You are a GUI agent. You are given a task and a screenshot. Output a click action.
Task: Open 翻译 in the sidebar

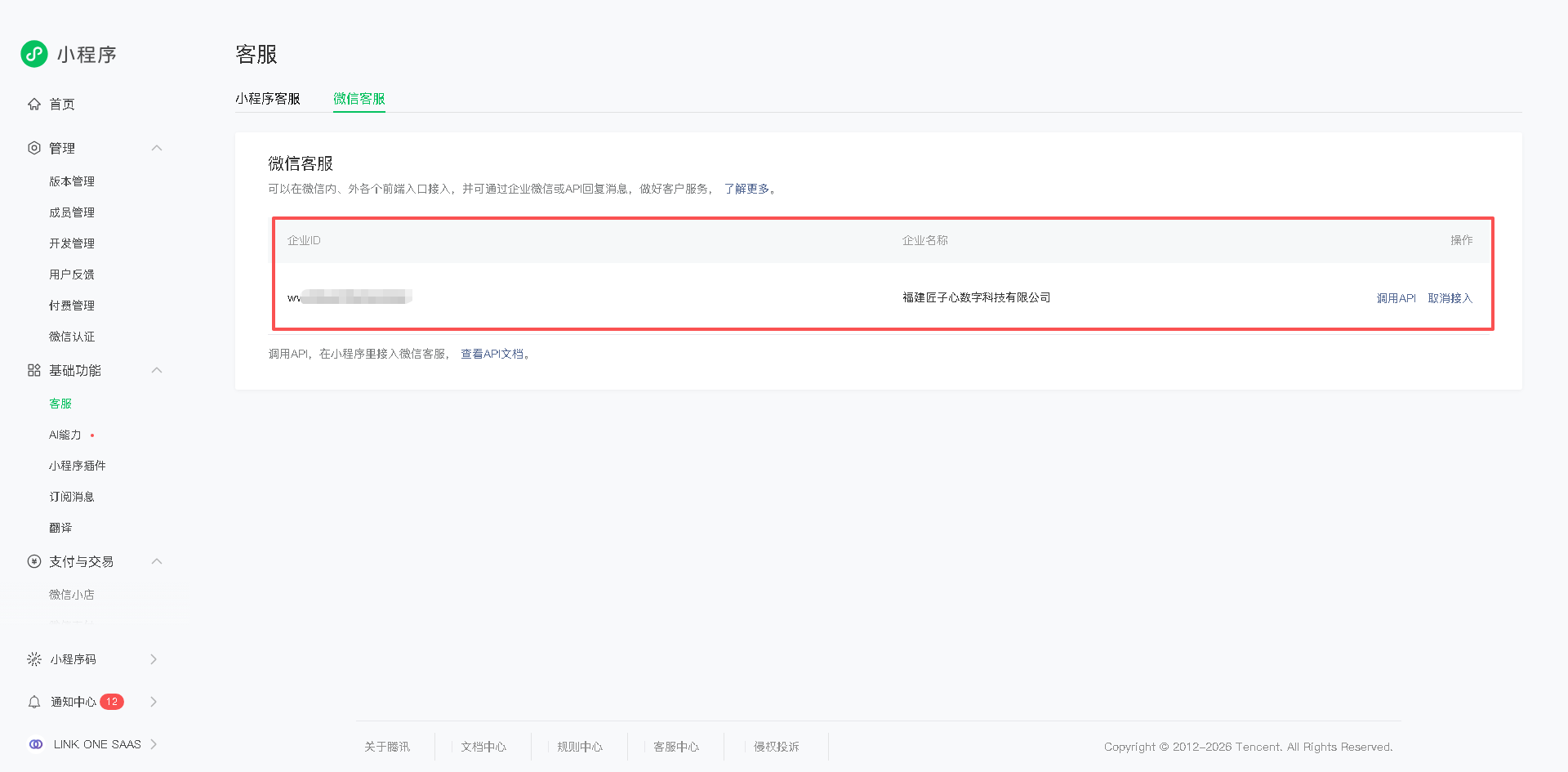tap(60, 528)
